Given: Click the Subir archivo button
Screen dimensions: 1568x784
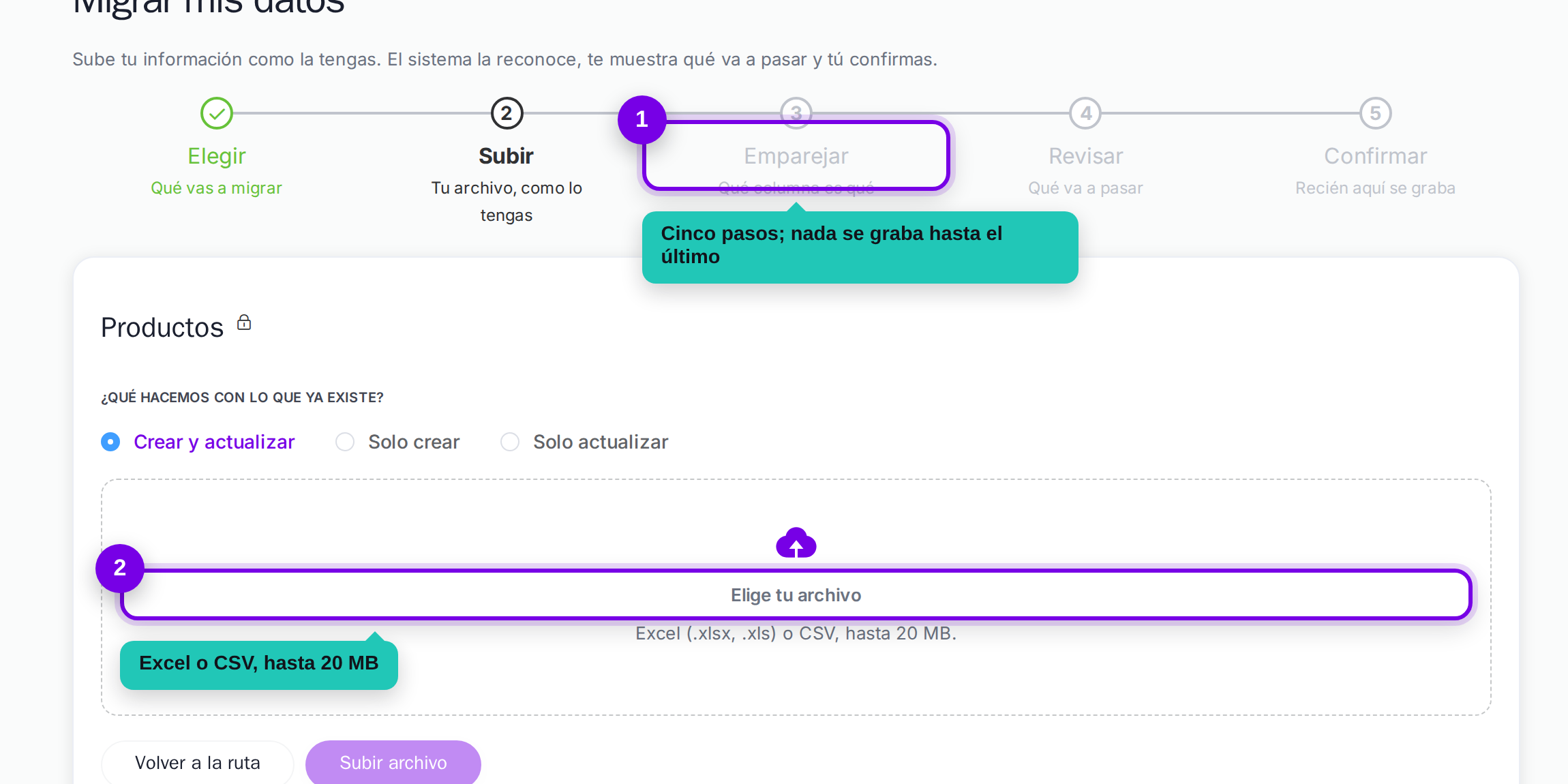Looking at the screenshot, I should [393, 762].
